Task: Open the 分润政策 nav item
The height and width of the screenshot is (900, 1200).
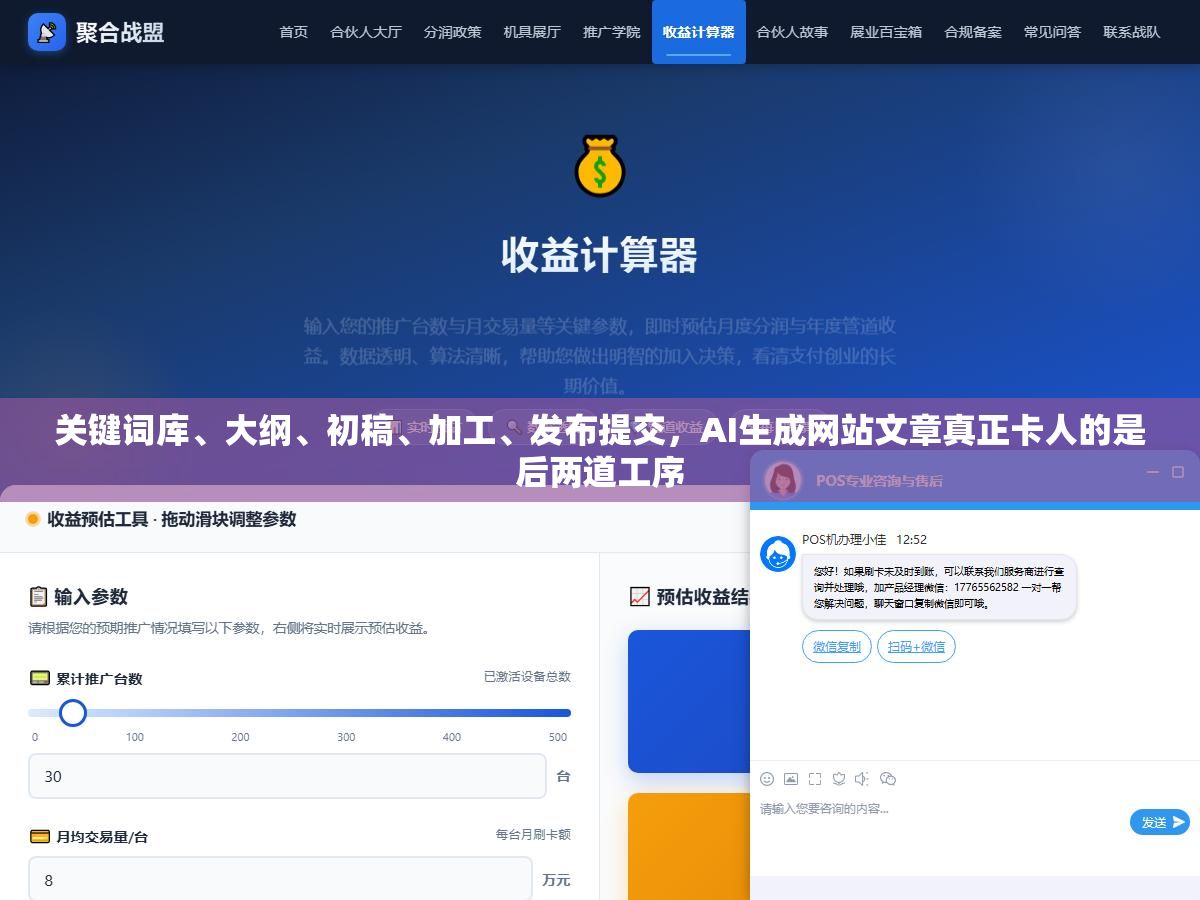Action: click(x=452, y=32)
